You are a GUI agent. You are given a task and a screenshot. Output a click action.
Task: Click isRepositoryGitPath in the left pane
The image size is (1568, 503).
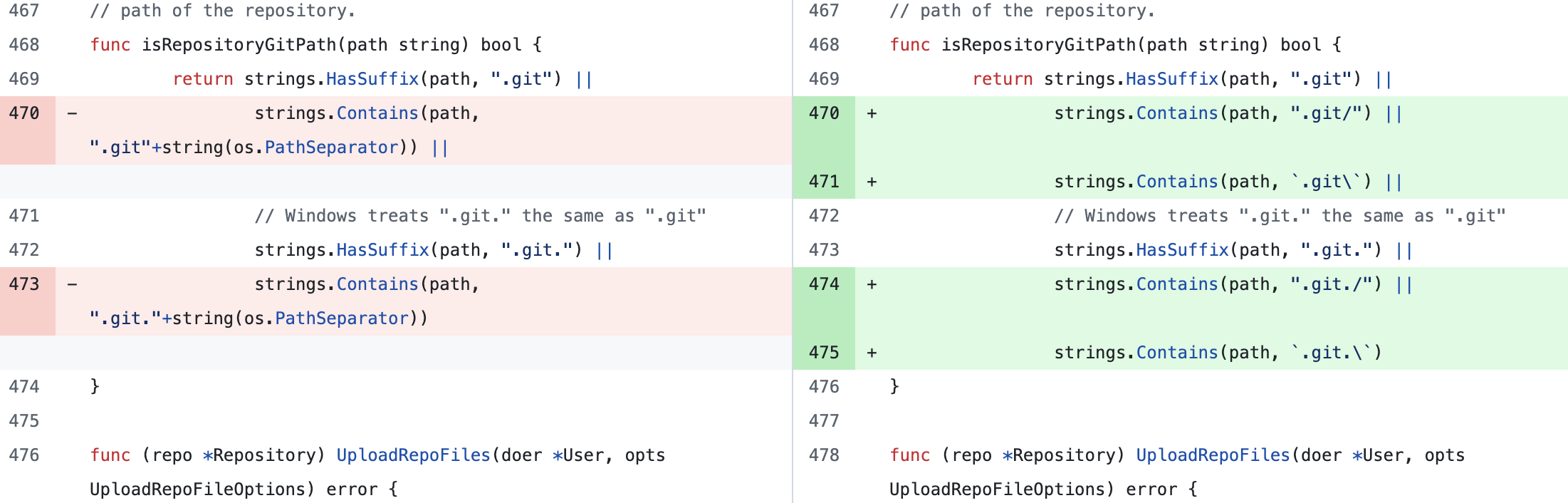pyautogui.click(x=239, y=45)
